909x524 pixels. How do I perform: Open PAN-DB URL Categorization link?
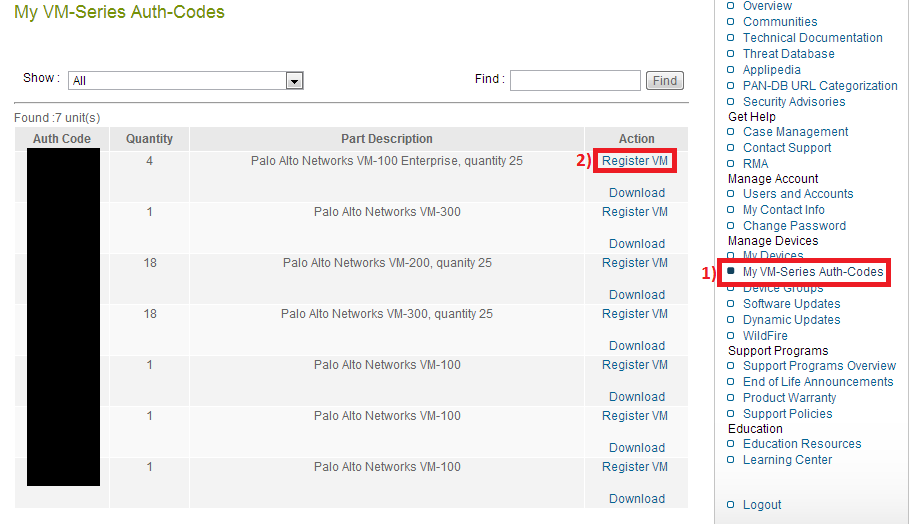point(820,86)
